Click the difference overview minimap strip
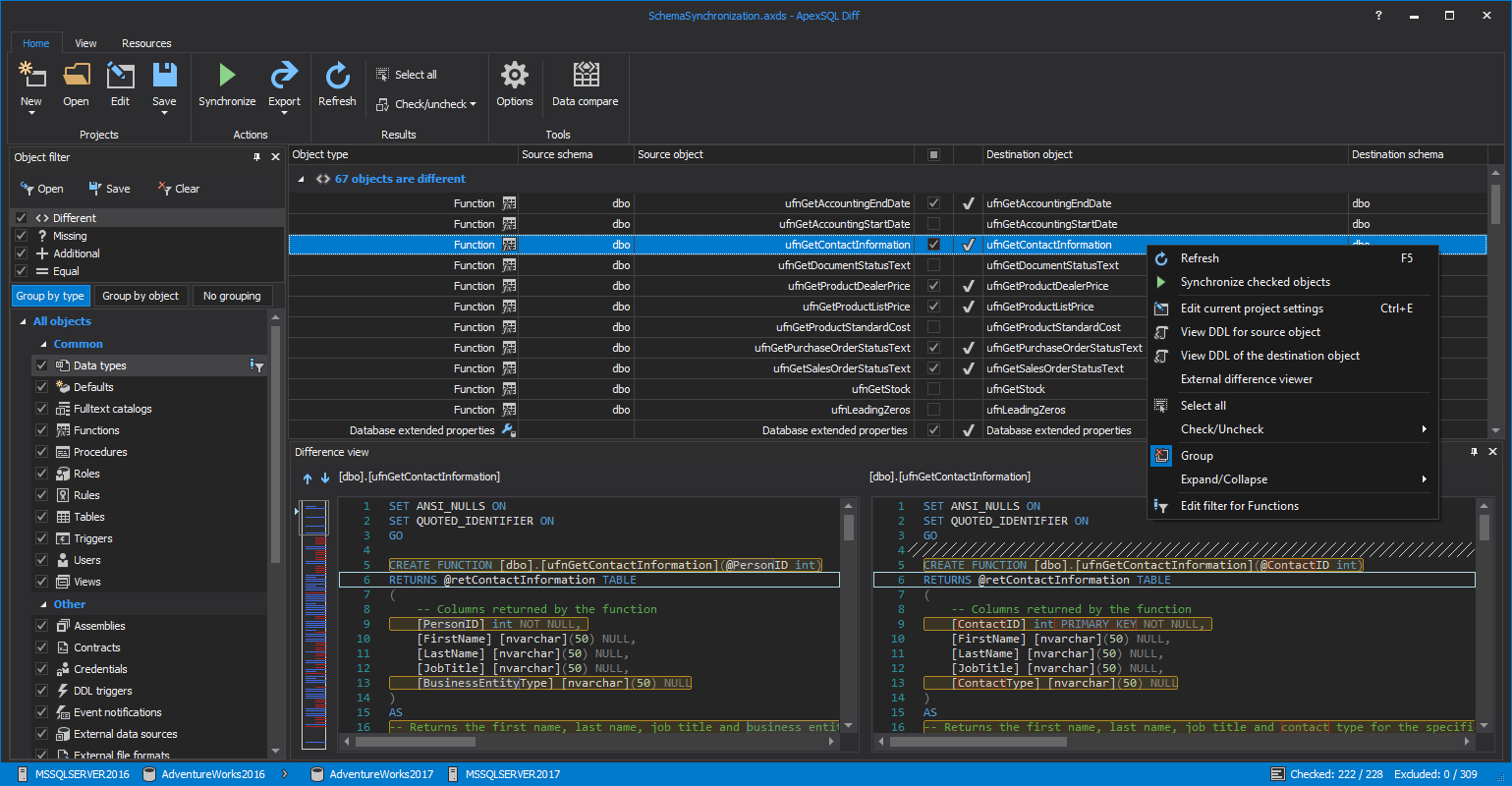This screenshot has height=786, width=1512. [314, 625]
